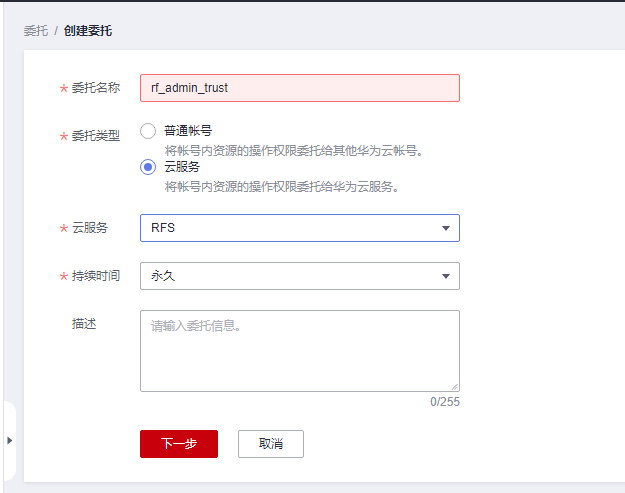Expand the collapsed left sidebar arrow
Viewport: 625px width, 493px height.
[10, 440]
